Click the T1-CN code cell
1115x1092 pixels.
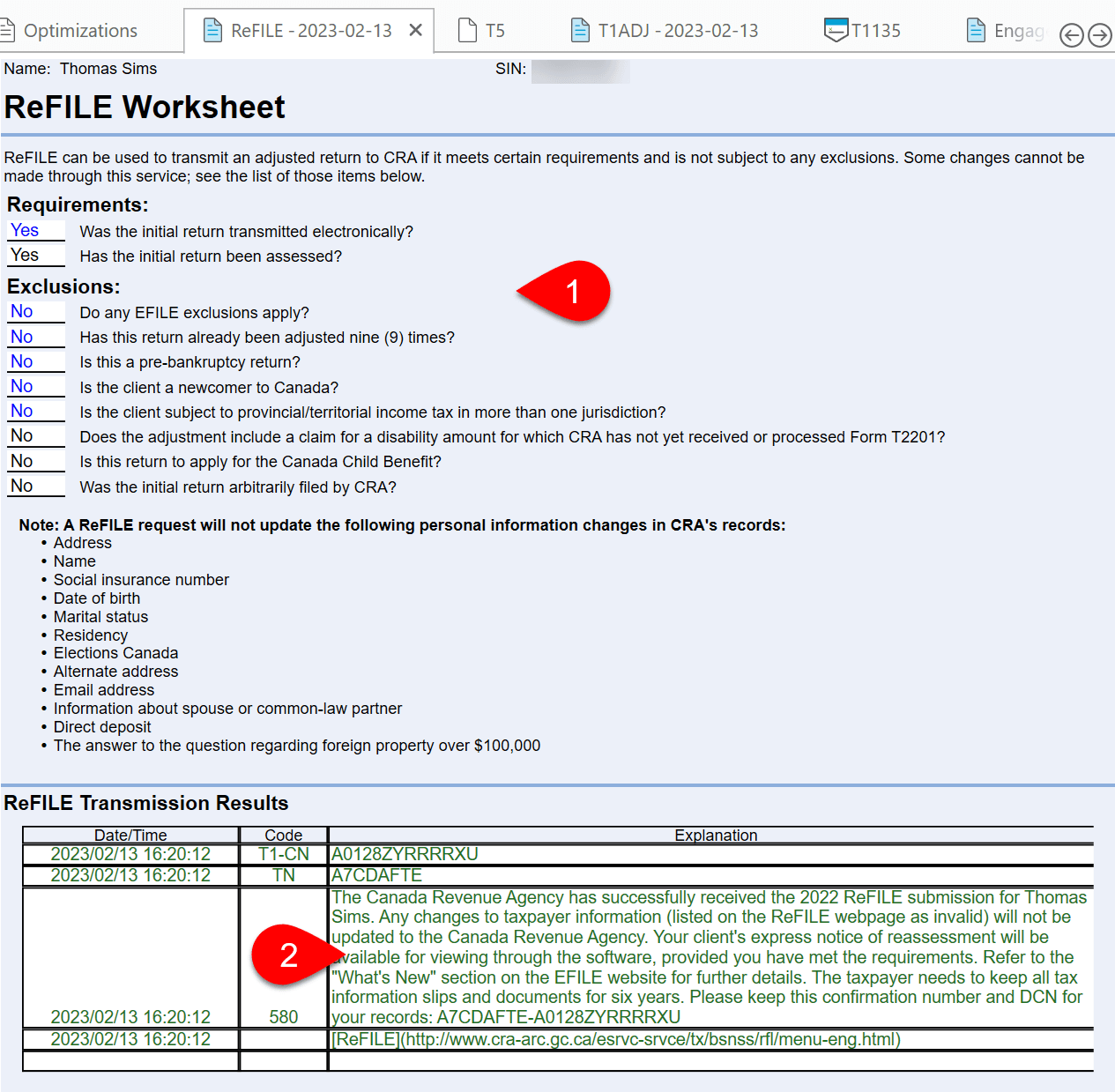tap(284, 854)
